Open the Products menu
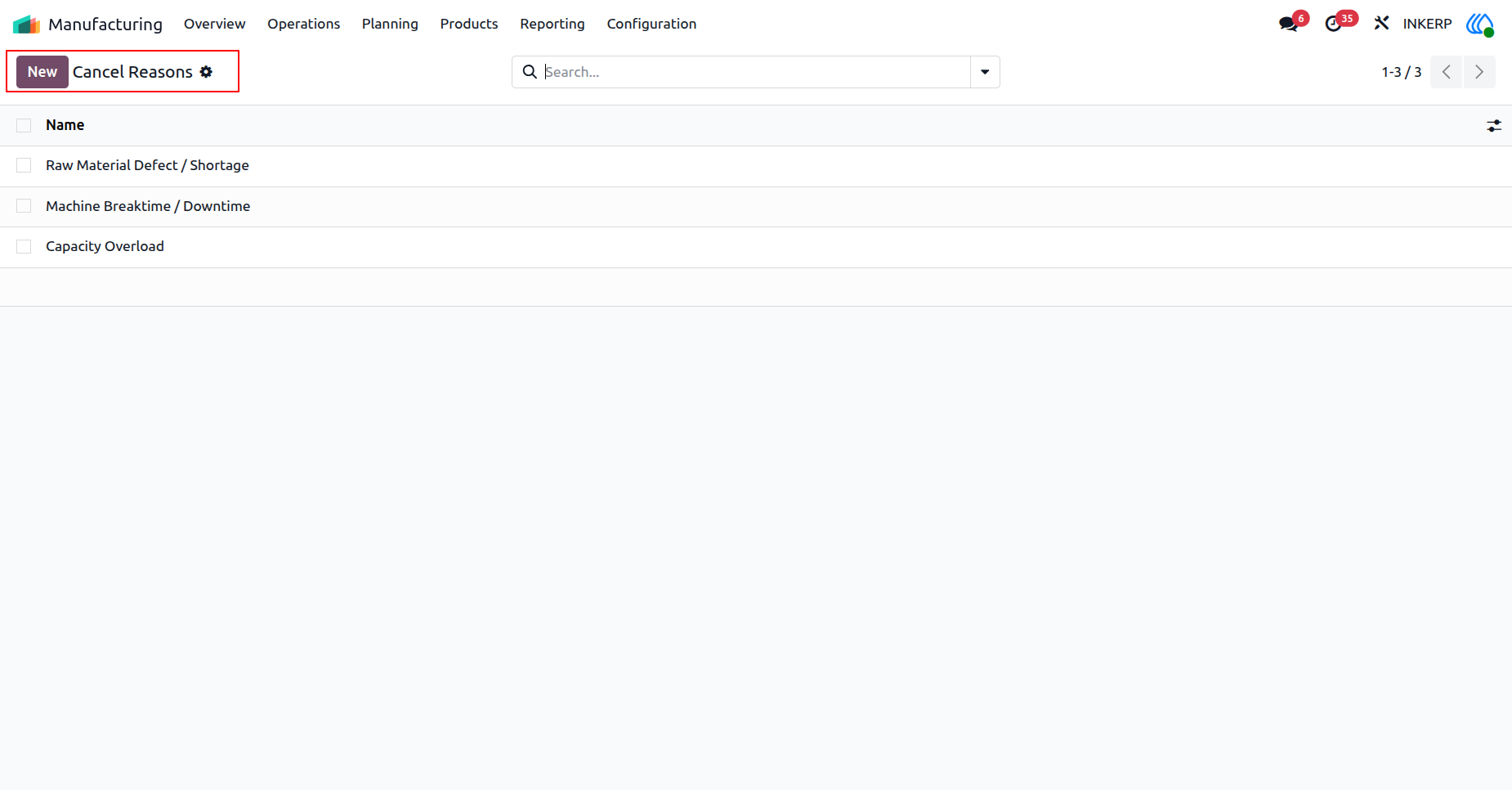This screenshot has width=1512, height=790. pos(469,24)
